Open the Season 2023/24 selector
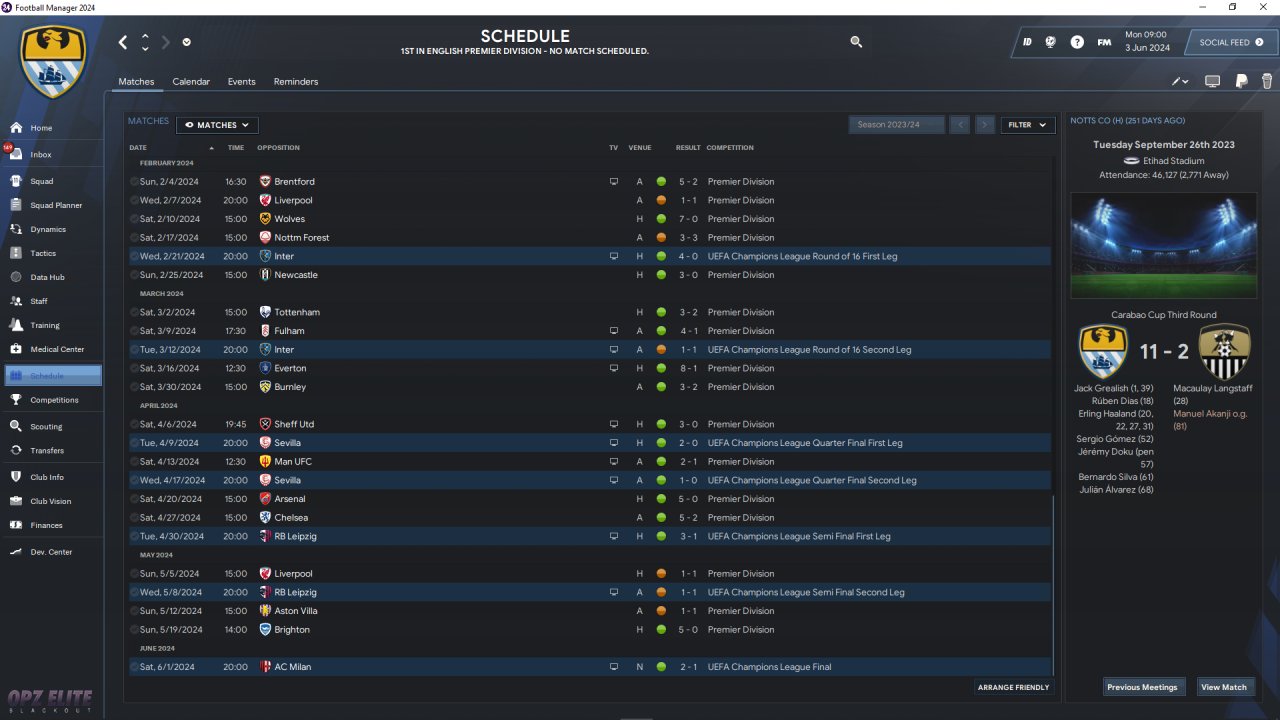Image resolution: width=1280 pixels, height=720 pixels. tap(897, 125)
